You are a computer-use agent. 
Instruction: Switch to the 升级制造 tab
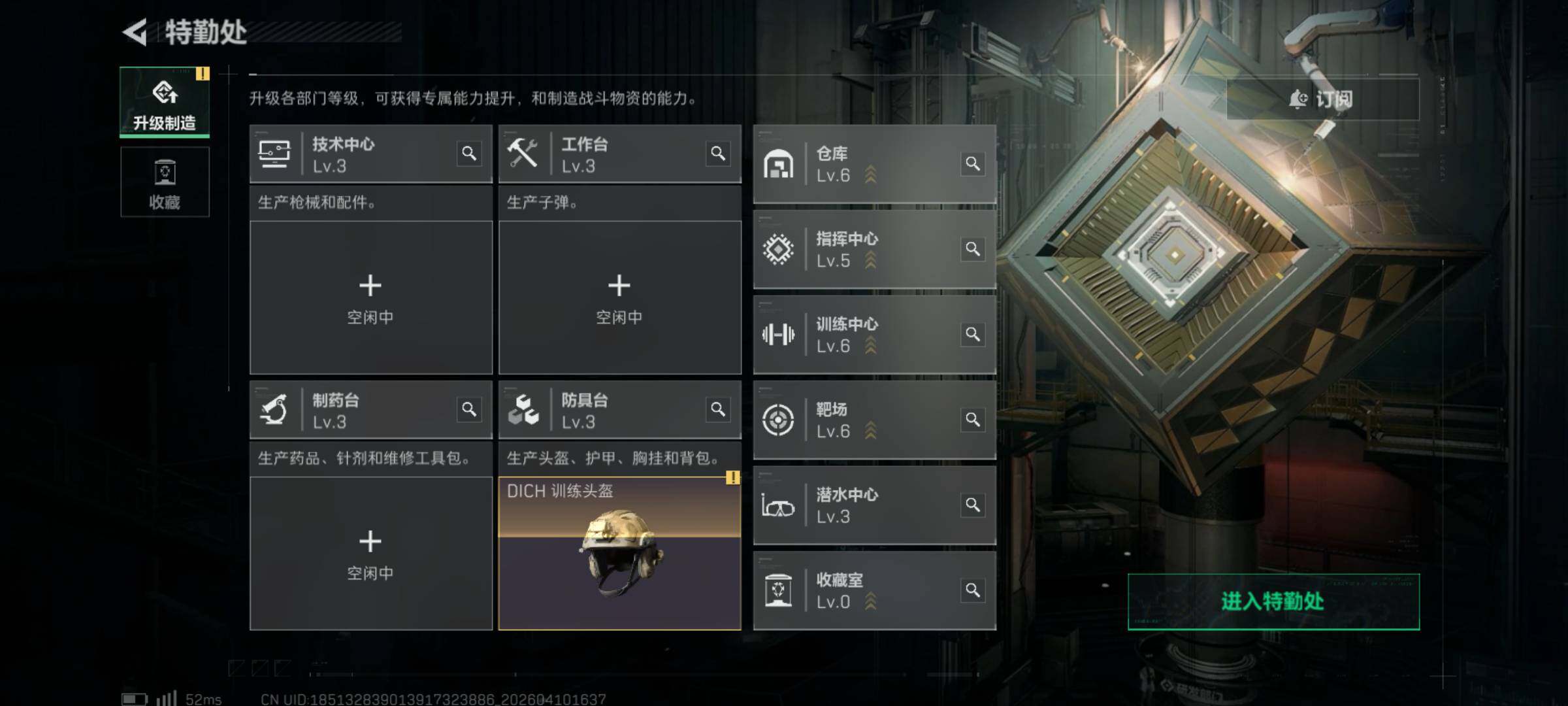pyautogui.click(x=165, y=102)
